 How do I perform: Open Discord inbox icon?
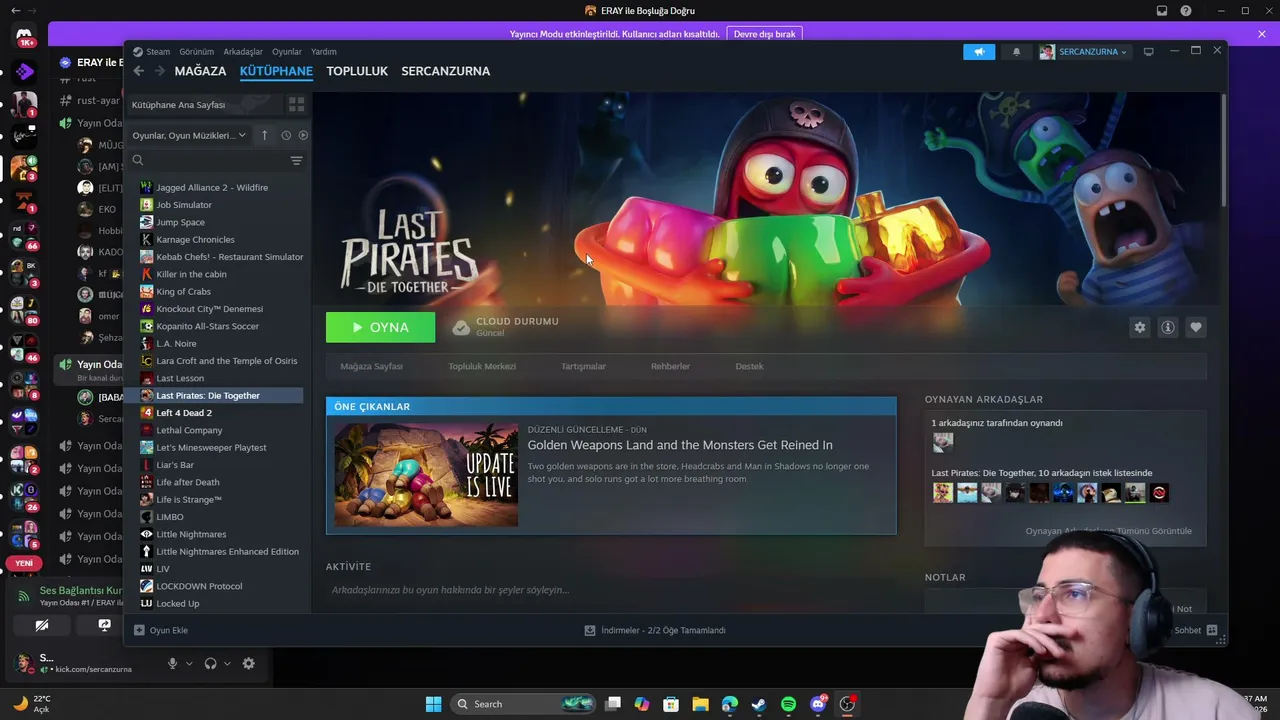1162,11
